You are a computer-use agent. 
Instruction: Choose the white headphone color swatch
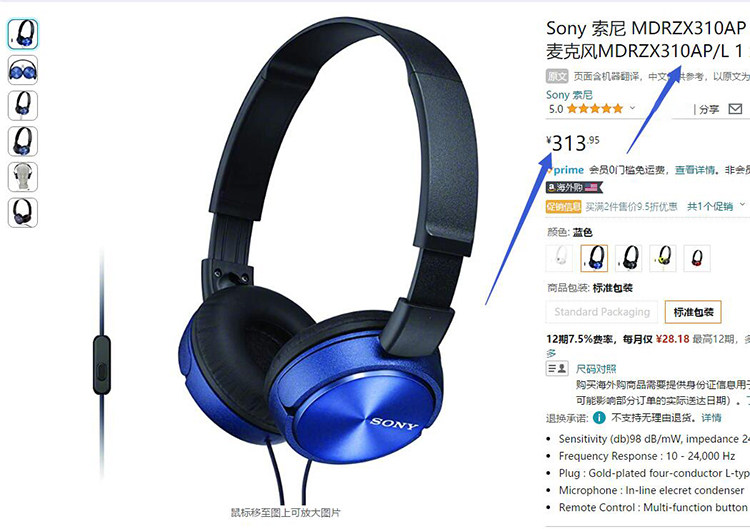coord(560,258)
